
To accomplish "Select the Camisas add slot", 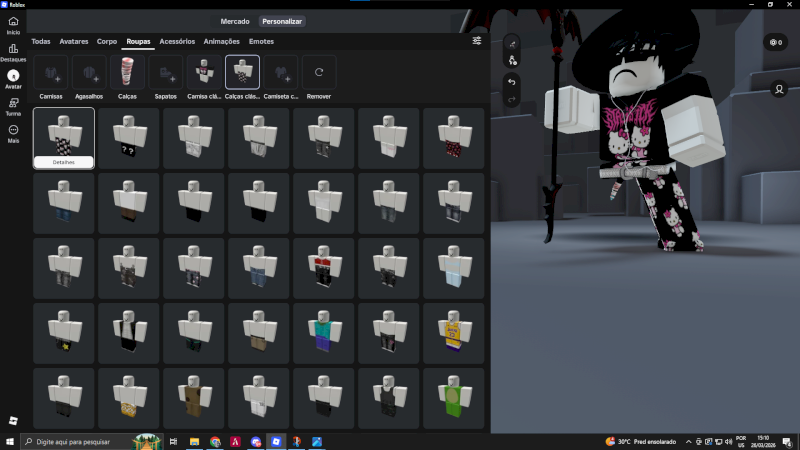I will click(51, 72).
